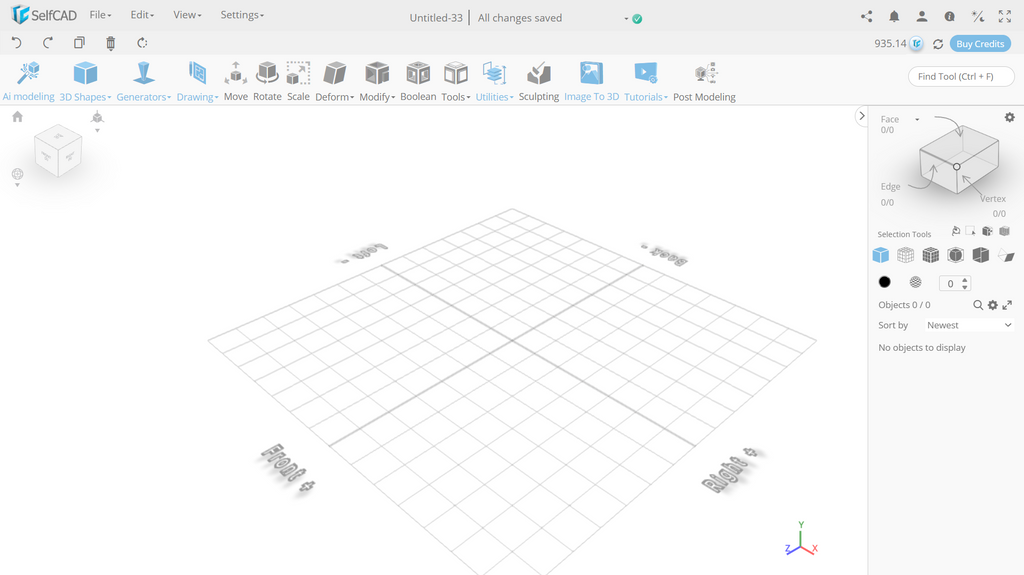Expand the Modify dropdown

tap(377, 82)
